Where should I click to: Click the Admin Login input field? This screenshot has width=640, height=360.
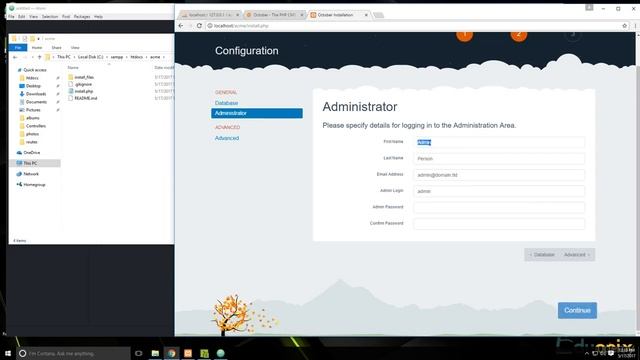tap(499, 191)
